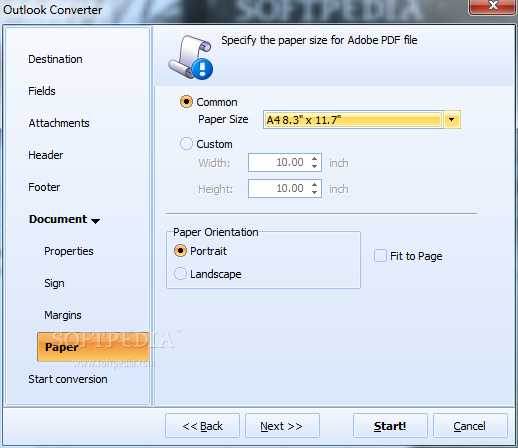Select the Common paper size radio button

pyautogui.click(x=186, y=102)
